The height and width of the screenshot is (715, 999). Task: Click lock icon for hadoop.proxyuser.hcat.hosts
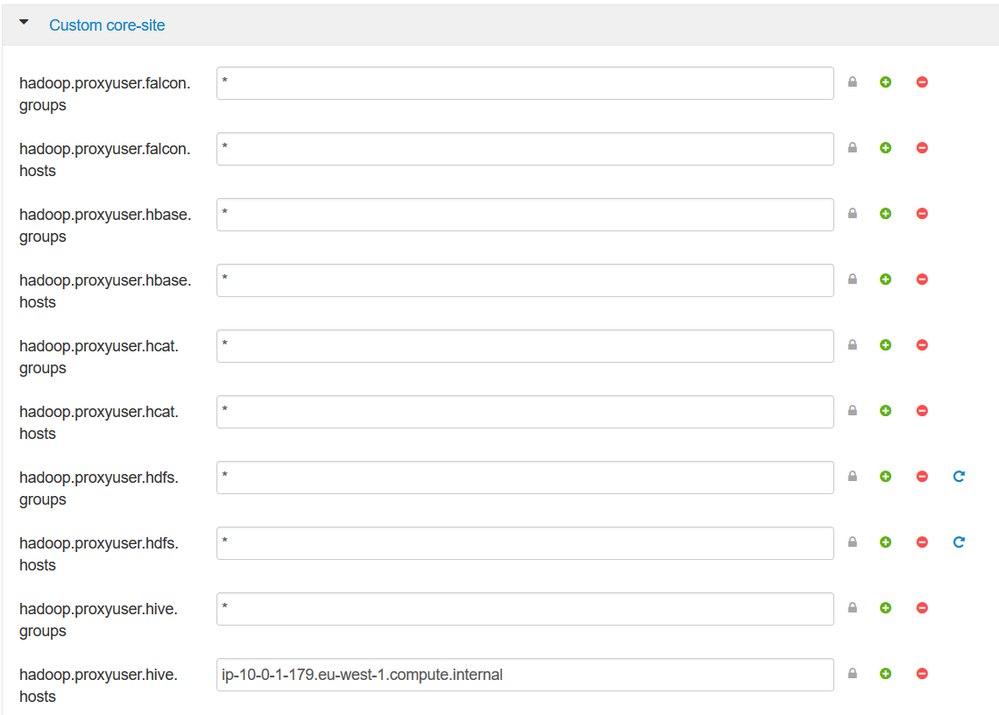[852, 411]
